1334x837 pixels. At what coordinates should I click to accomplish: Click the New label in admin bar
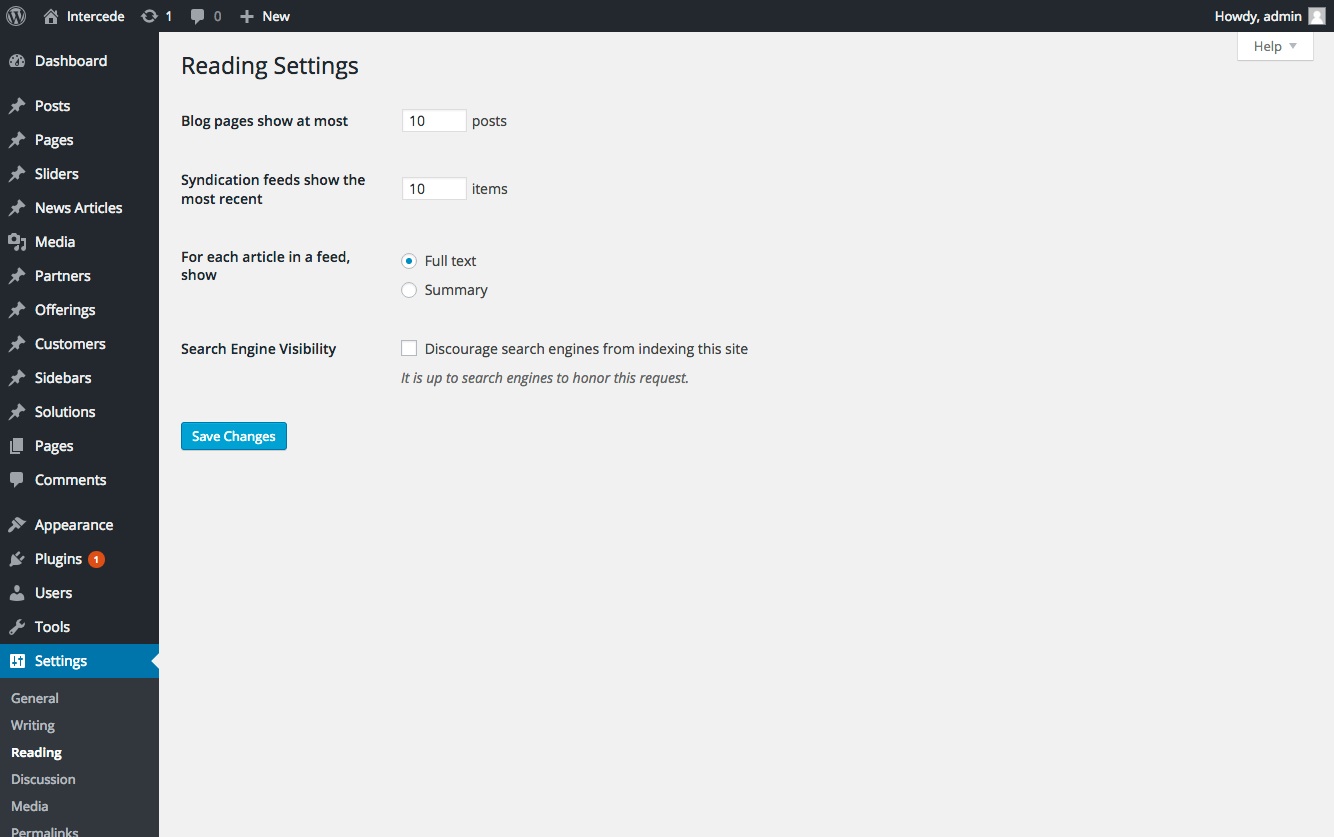coord(276,16)
